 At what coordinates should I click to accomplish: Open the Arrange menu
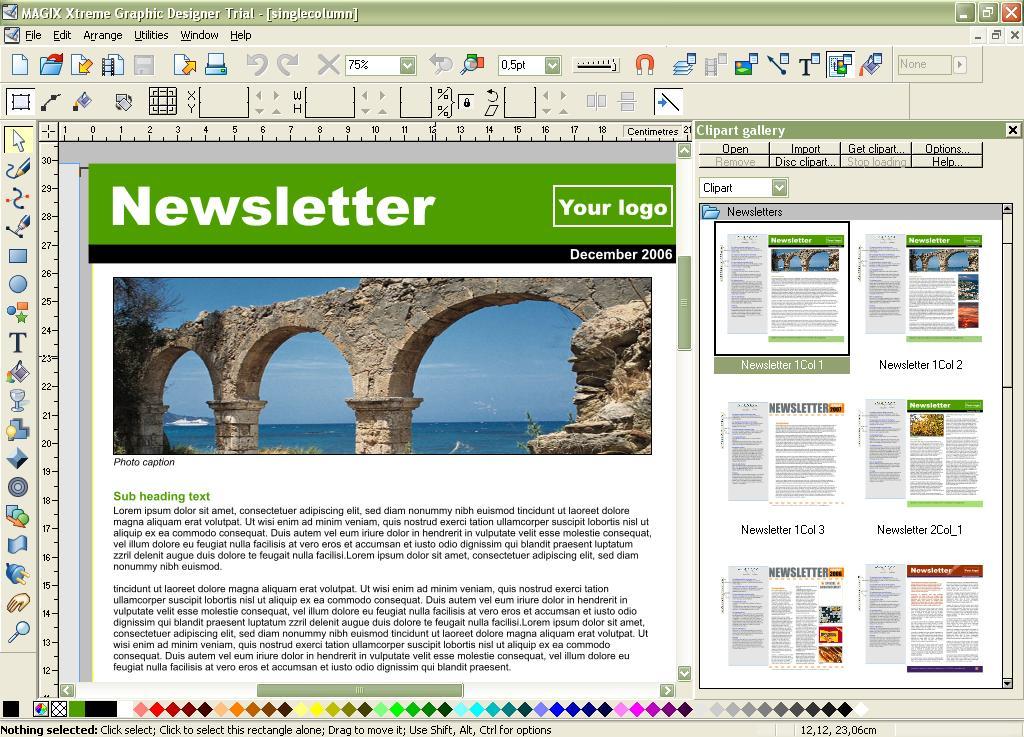[x=103, y=35]
